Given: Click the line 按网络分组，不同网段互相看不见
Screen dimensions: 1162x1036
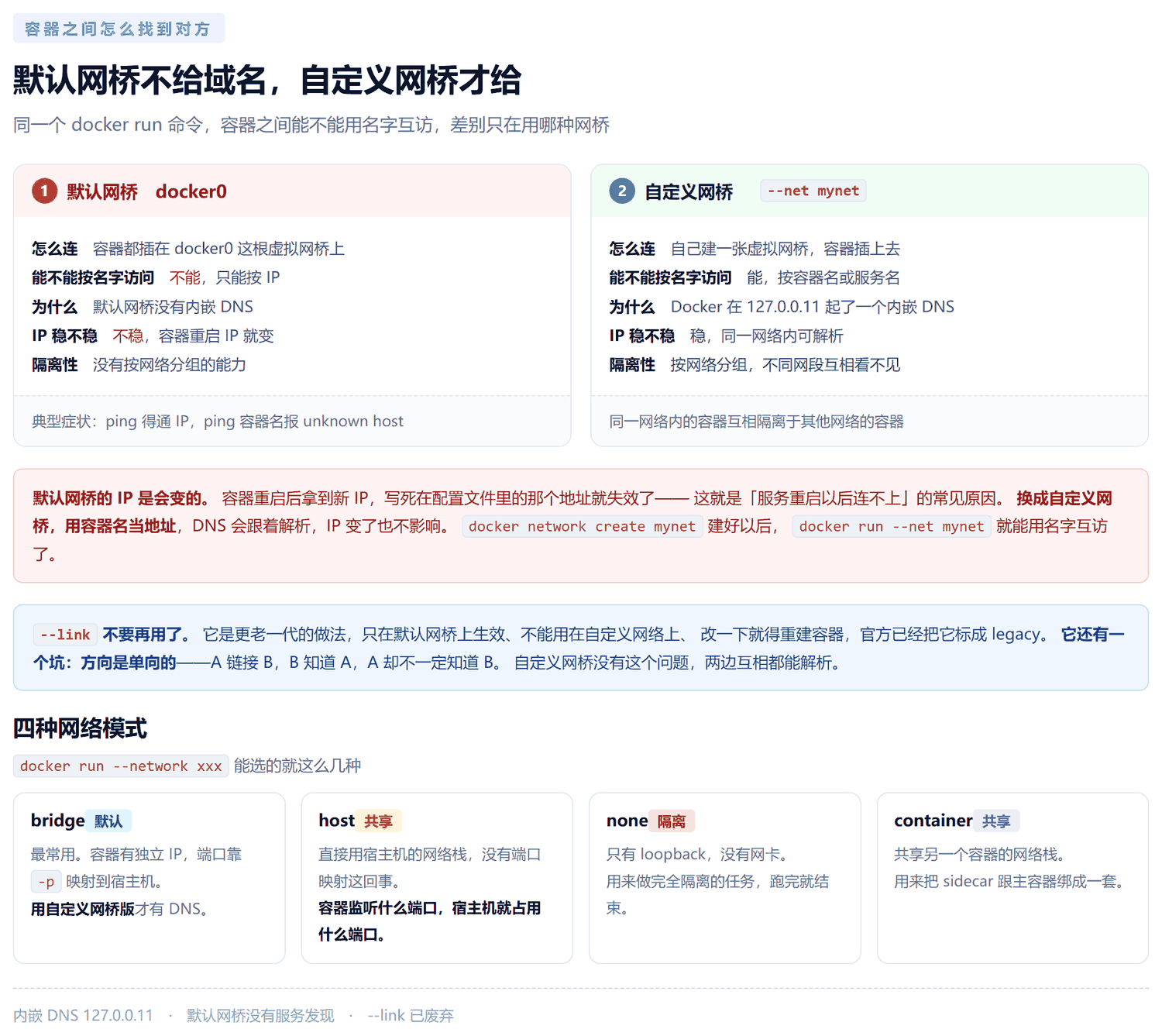Looking at the screenshot, I should (x=786, y=365).
